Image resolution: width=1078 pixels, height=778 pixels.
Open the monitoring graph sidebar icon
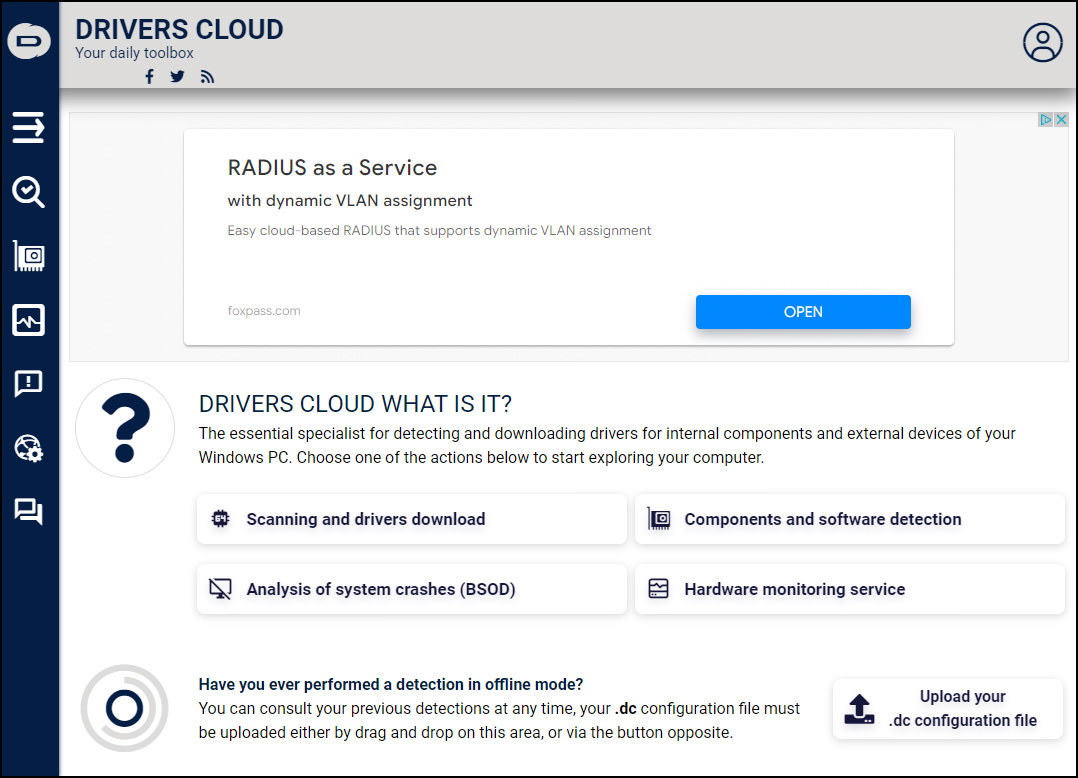[28, 320]
